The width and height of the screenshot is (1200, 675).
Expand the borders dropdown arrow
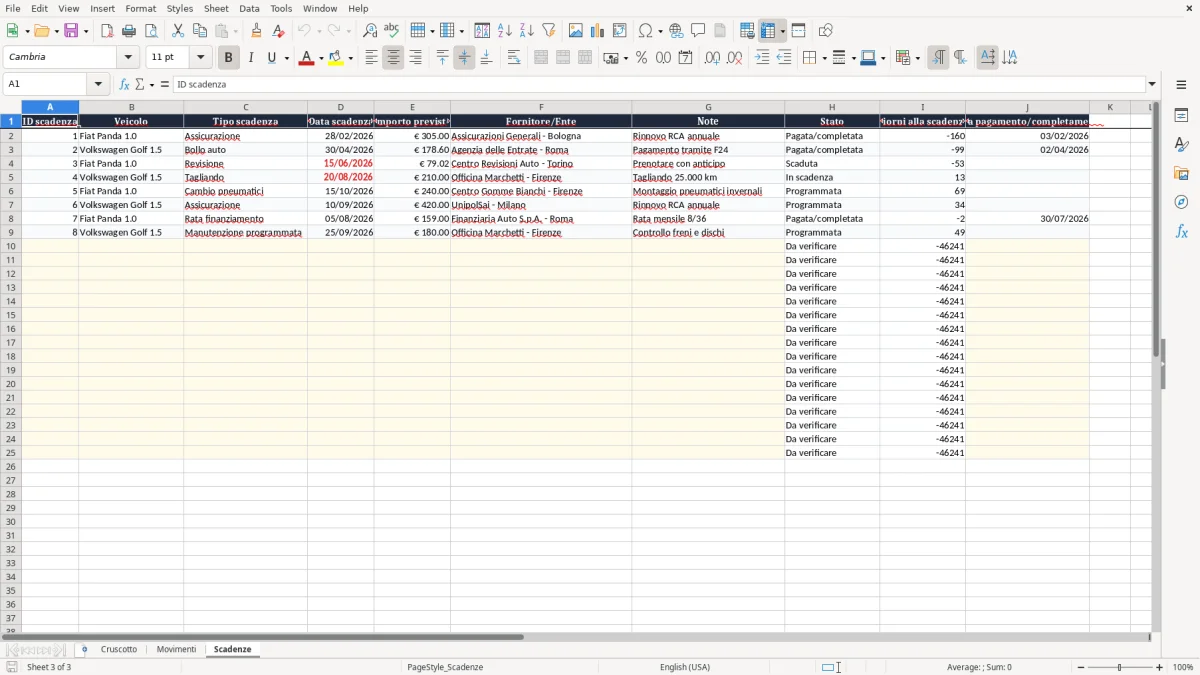click(824, 58)
